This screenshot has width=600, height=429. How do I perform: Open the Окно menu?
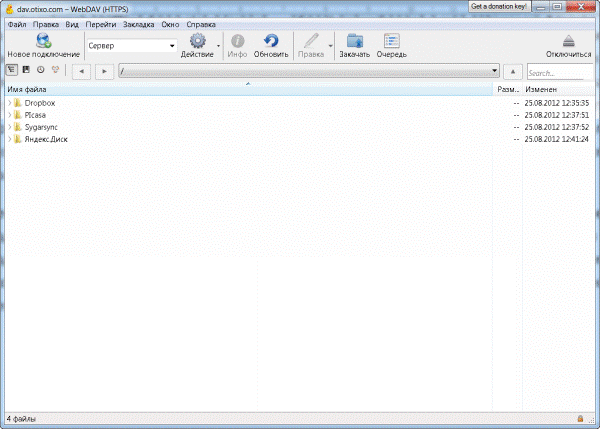click(x=170, y=24)
